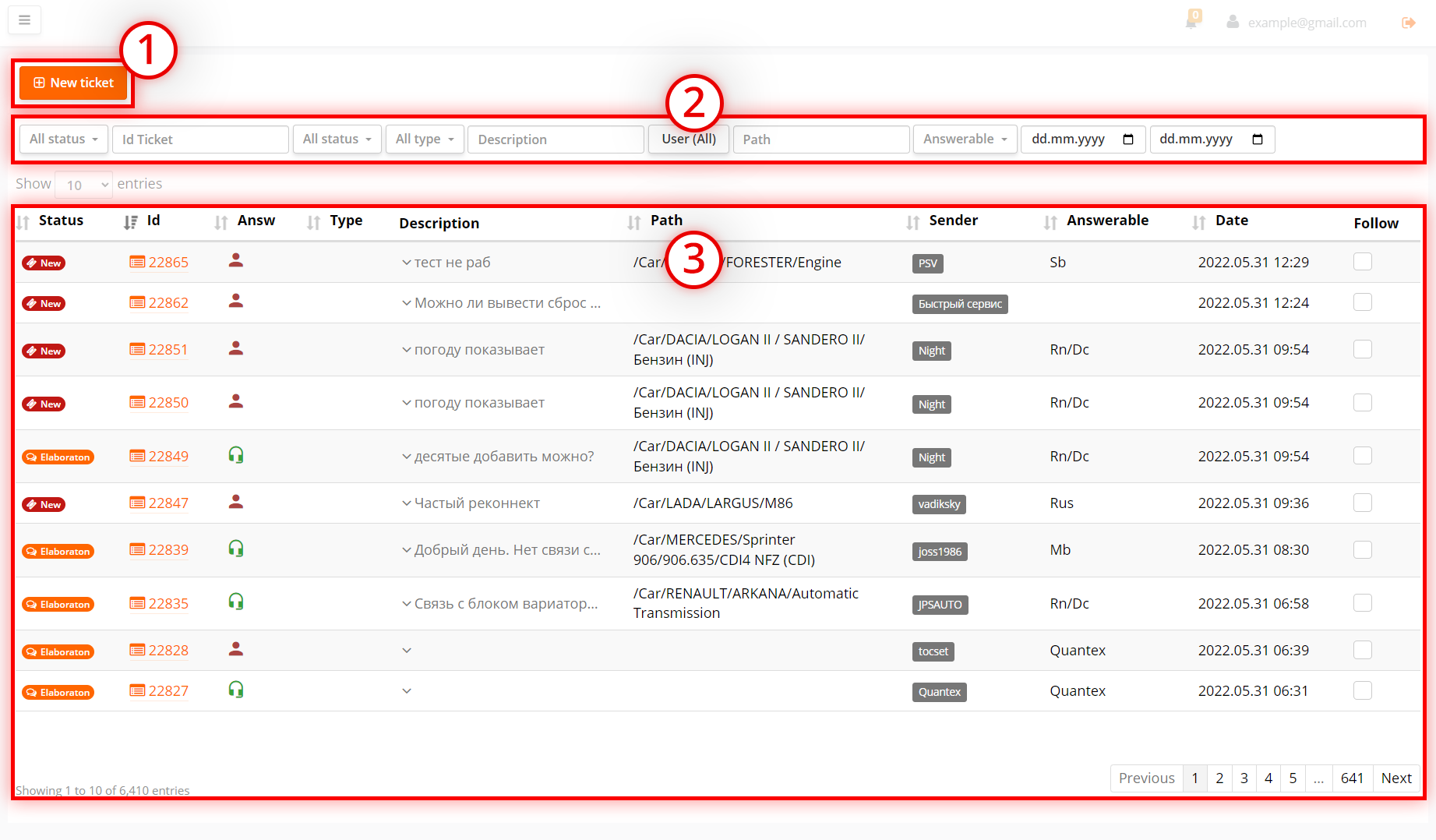Go to page 3 of results
This screenshot has height=840, width=1436.
pyautogui.click(x=1244, y=778)
